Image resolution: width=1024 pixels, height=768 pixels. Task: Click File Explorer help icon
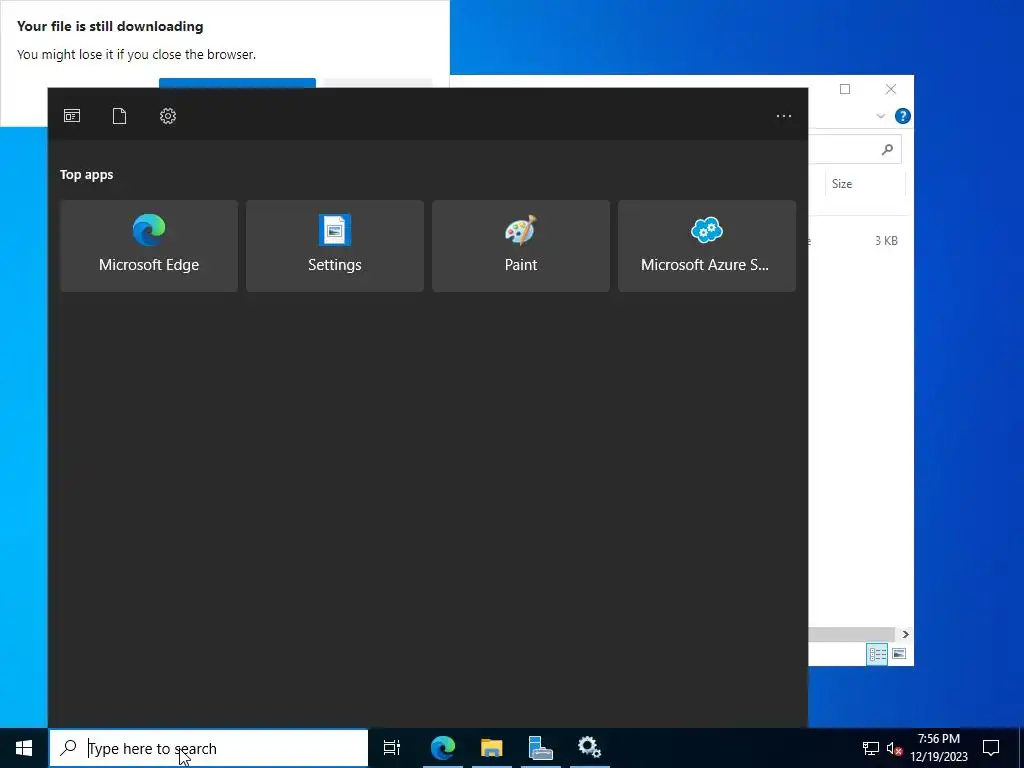pyautogui.click(x=903, y=116)
